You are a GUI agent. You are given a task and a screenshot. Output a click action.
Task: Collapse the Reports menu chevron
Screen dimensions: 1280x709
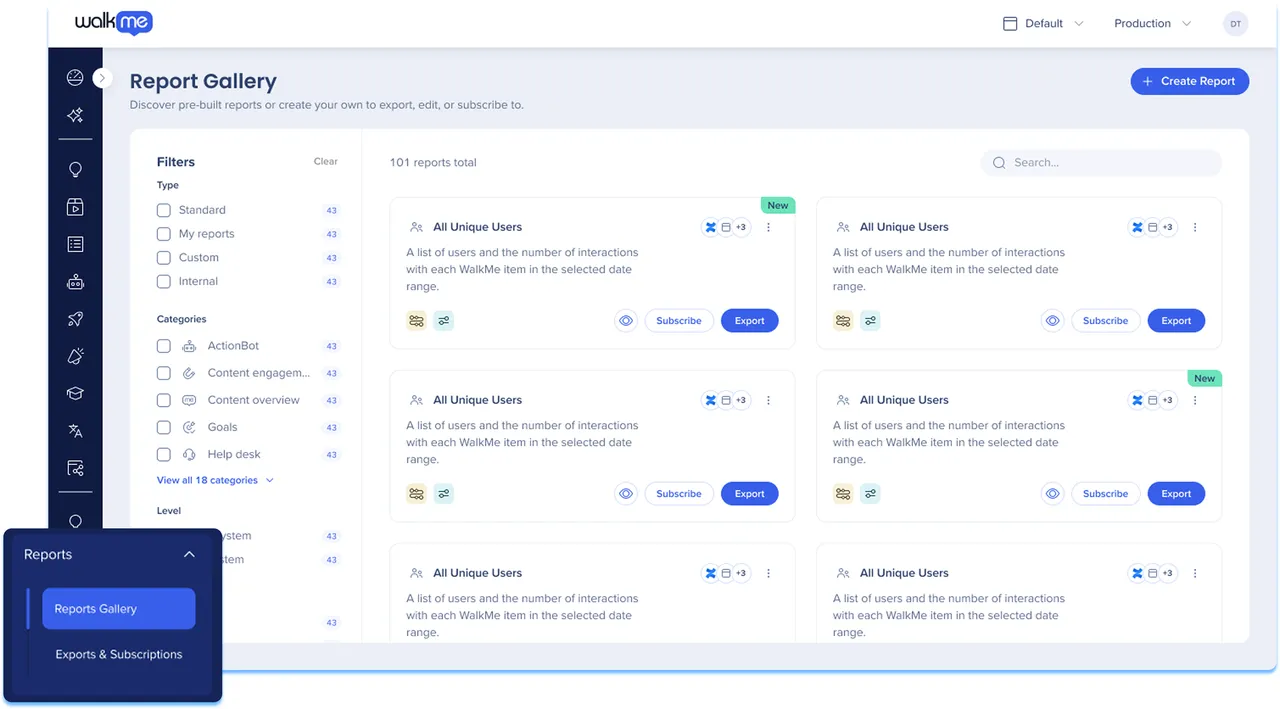(189, 554)
